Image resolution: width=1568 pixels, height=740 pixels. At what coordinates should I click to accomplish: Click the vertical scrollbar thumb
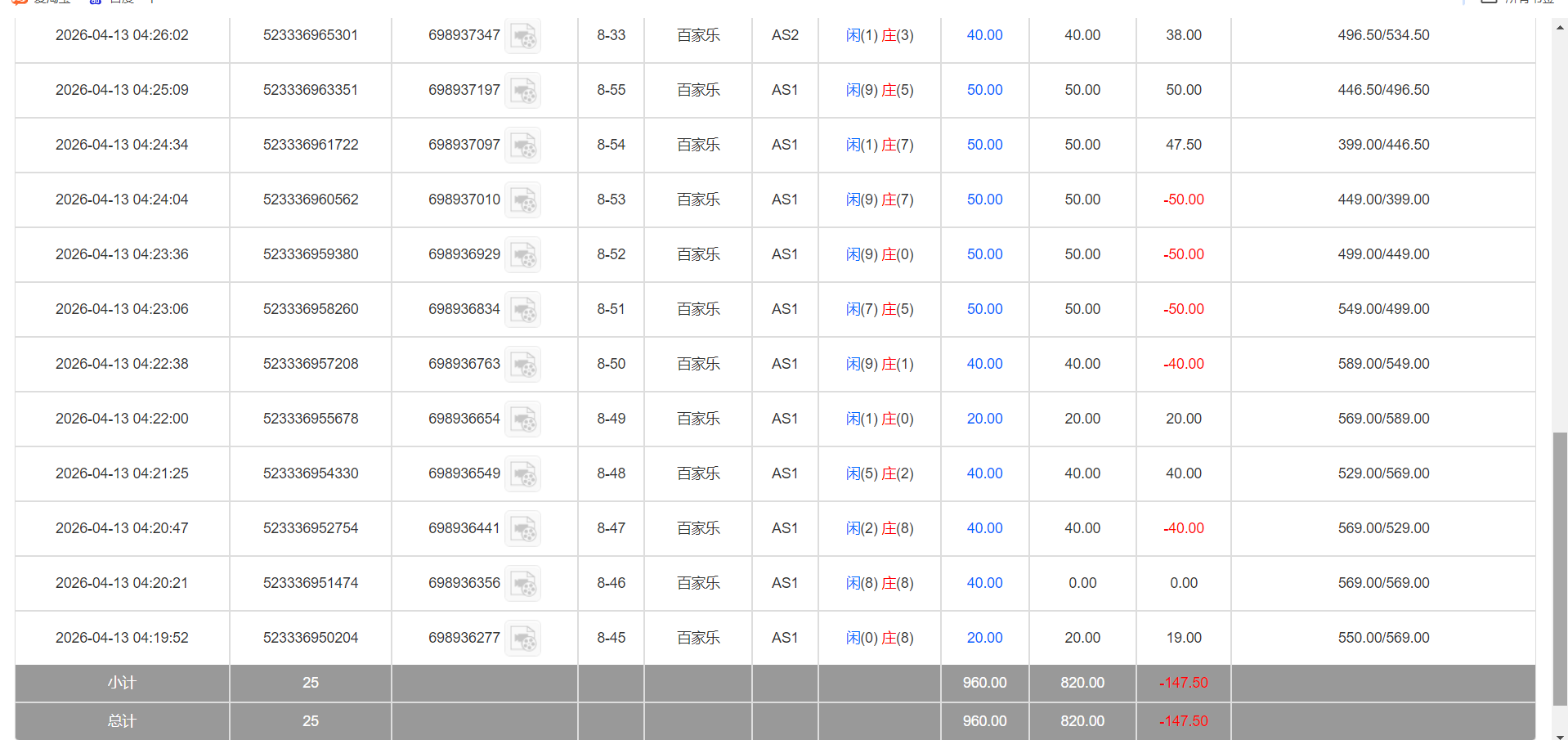point(1560,568)
